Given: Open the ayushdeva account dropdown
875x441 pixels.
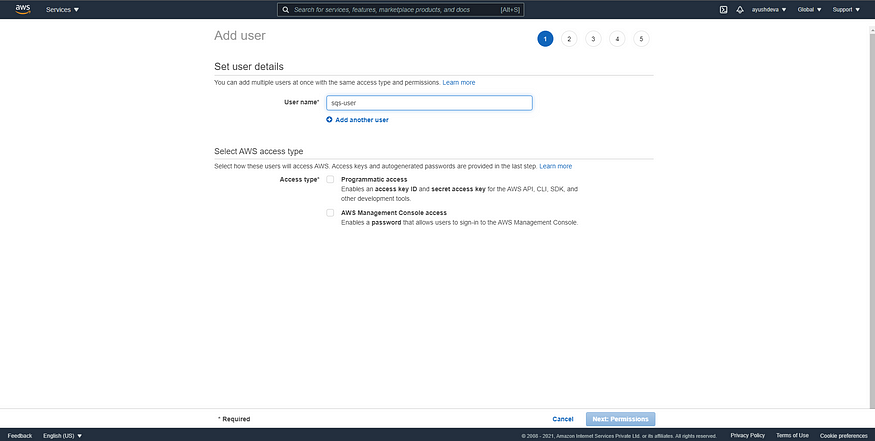Looking at the screenshot, I should [769, 9].
